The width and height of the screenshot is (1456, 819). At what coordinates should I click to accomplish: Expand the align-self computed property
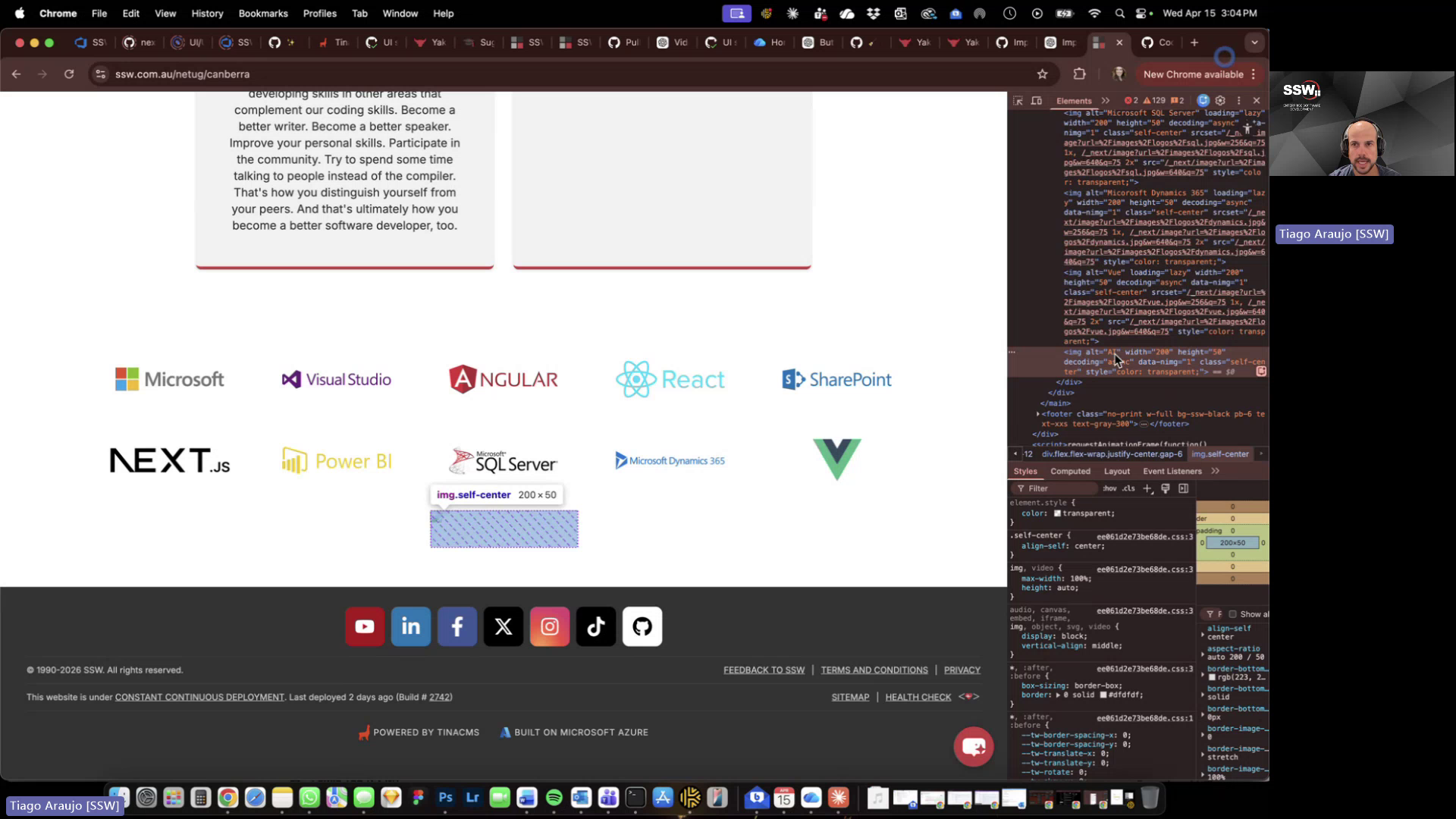(x=1203, y=633)
